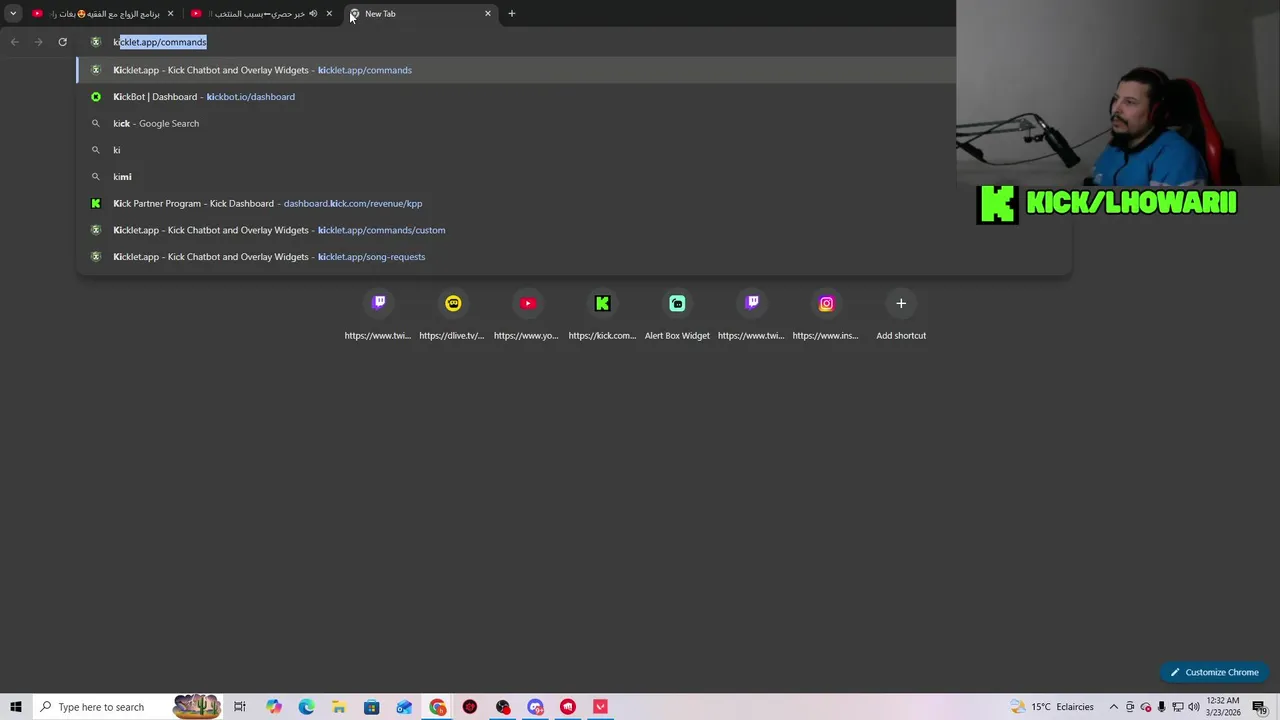The height and width of the screenshot is (720, 1280).
Task: Expand the hidden system tray icons chevron
Action: click(x=1113, y=707)
